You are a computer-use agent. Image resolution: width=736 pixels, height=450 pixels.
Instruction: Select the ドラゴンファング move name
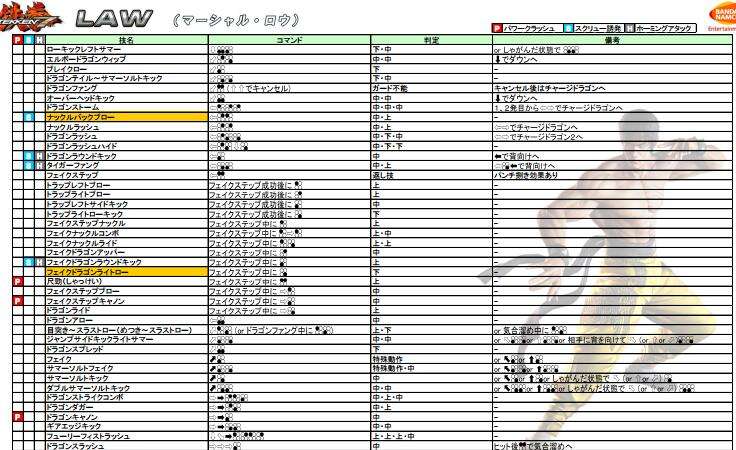71,88
